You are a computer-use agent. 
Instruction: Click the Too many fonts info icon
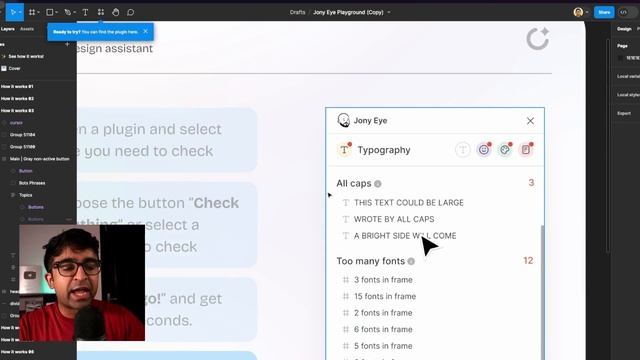[411, 261]
